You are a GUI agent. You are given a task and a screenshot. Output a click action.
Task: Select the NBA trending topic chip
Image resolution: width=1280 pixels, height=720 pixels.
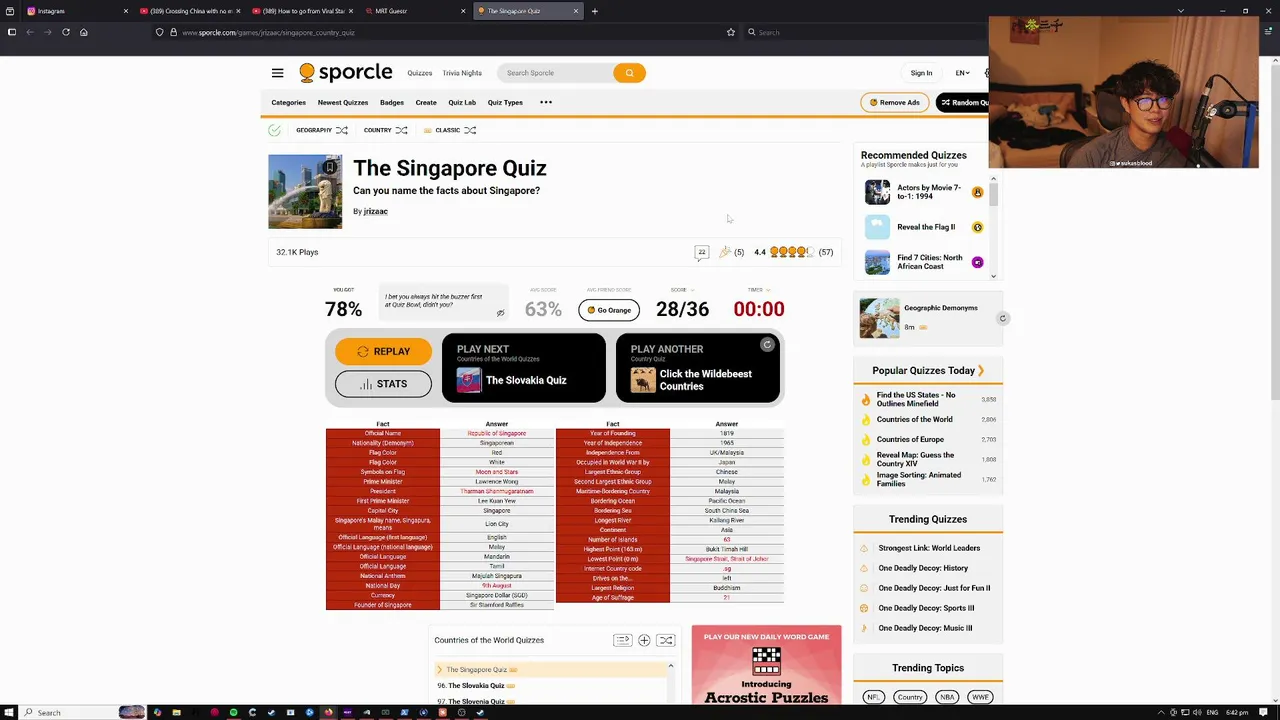point(947,697)
